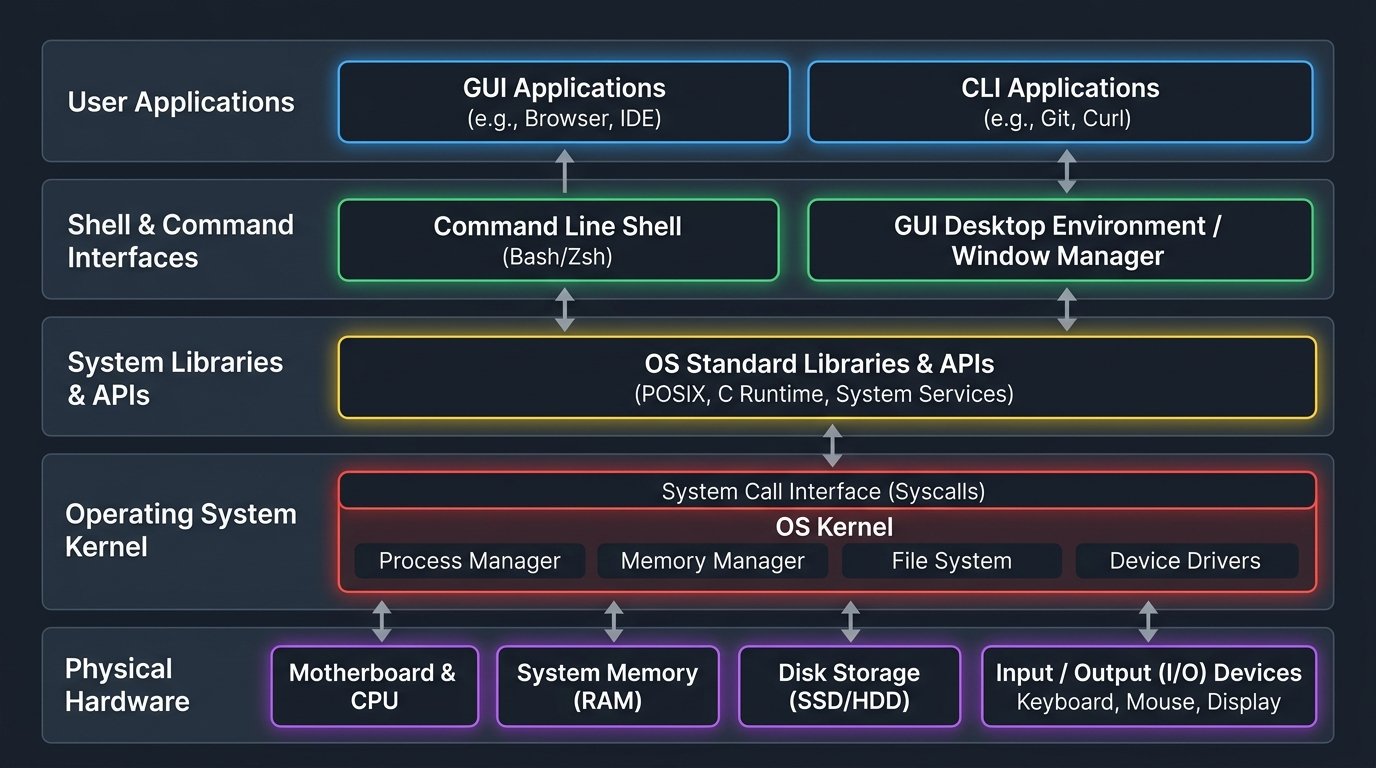Click the GUI Desktop Environment / Window Manager box
Screen dimensions: 1376x768
1060,240
